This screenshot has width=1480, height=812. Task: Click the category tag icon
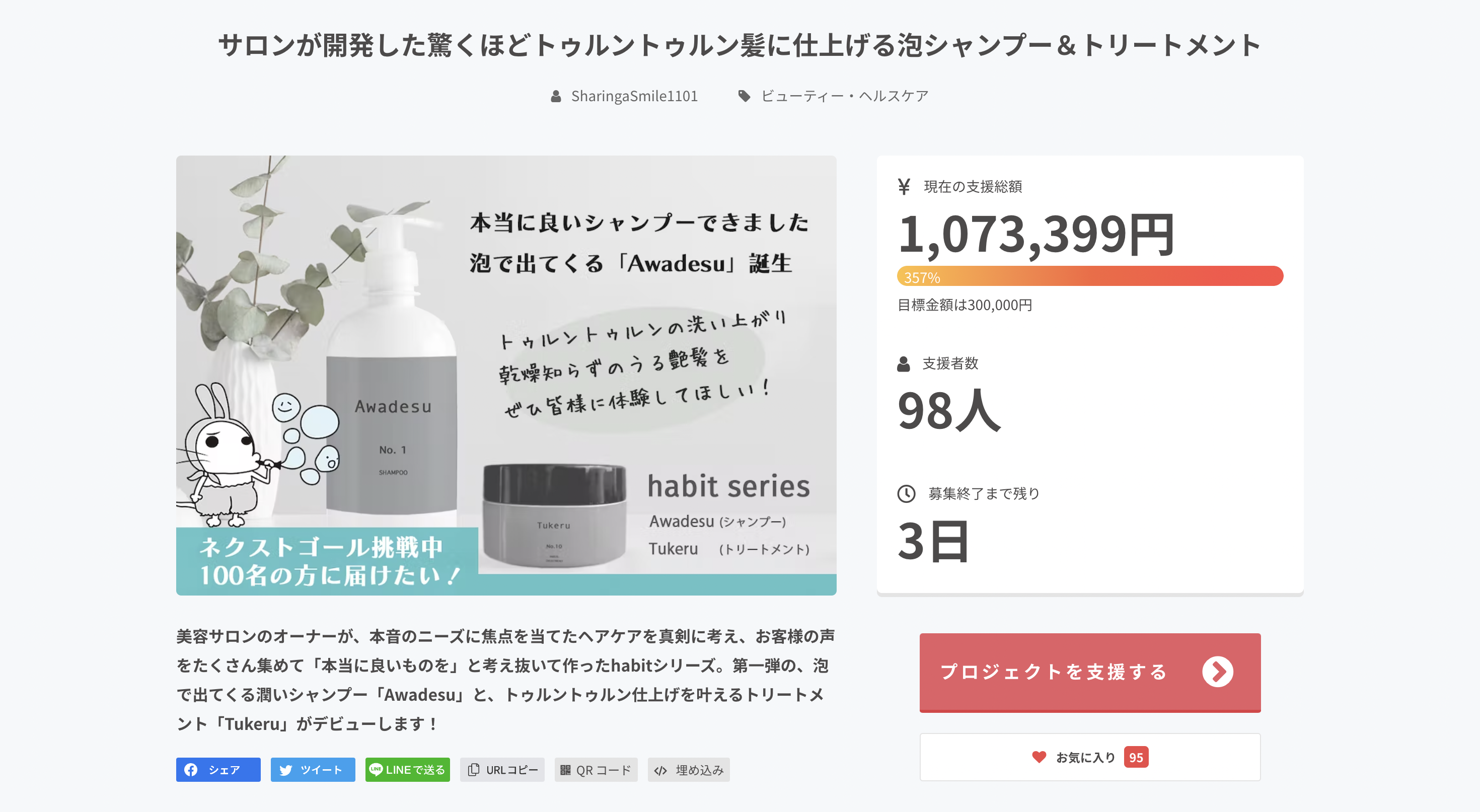pyautogui.click(x=744, y=96)
